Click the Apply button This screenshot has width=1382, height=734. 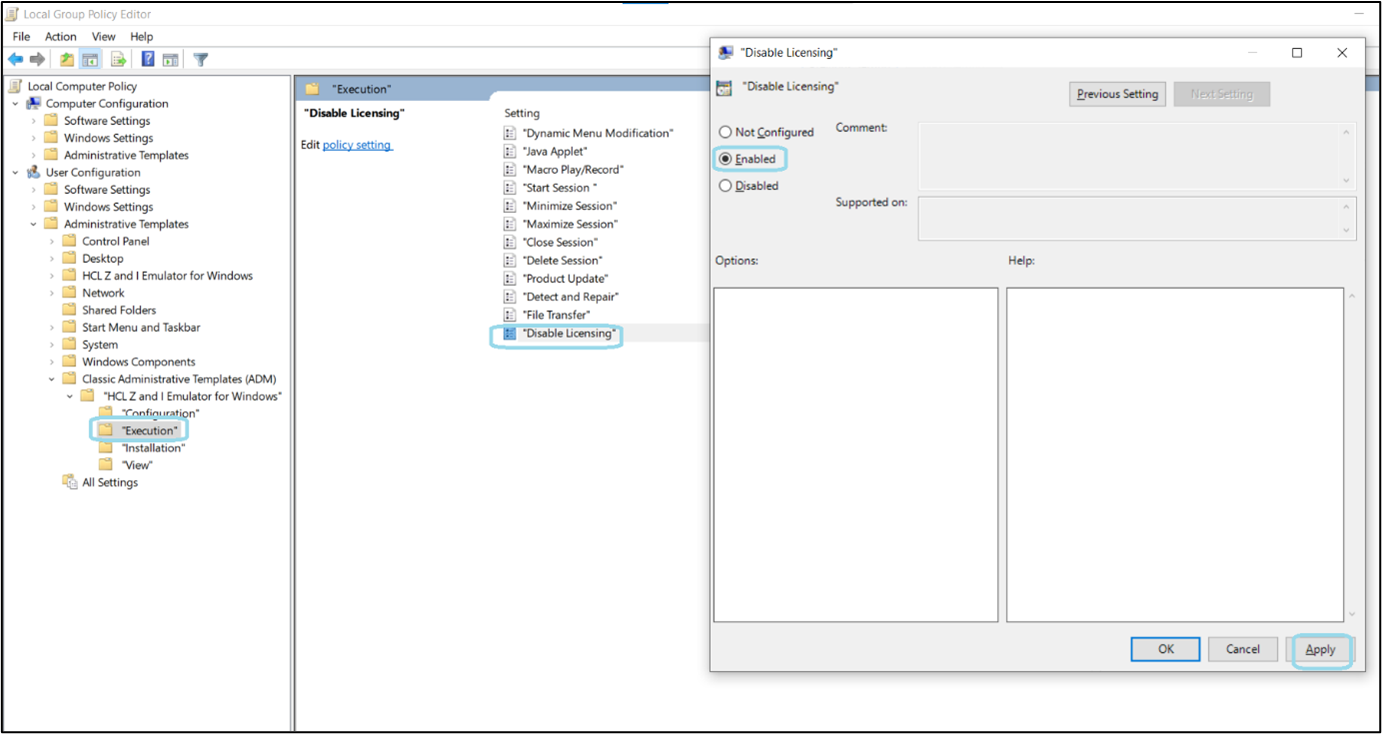[1320, 650]
